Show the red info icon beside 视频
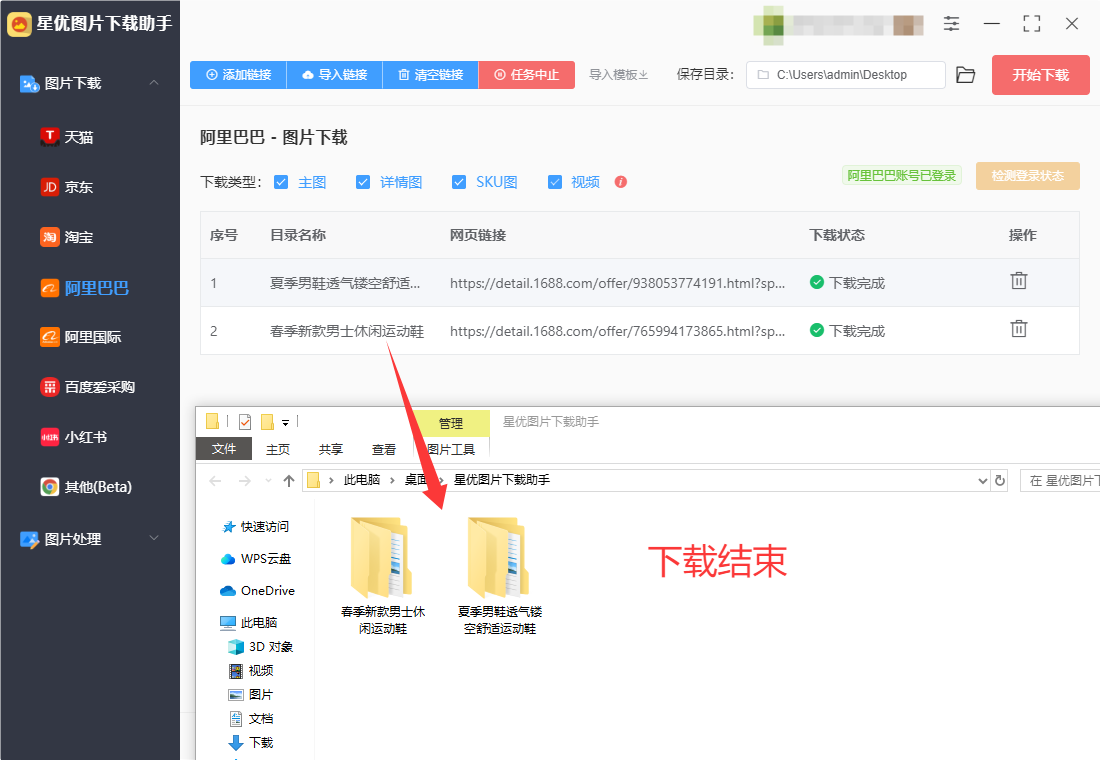This screenshot has width=1100, height=760. [621, 182]
